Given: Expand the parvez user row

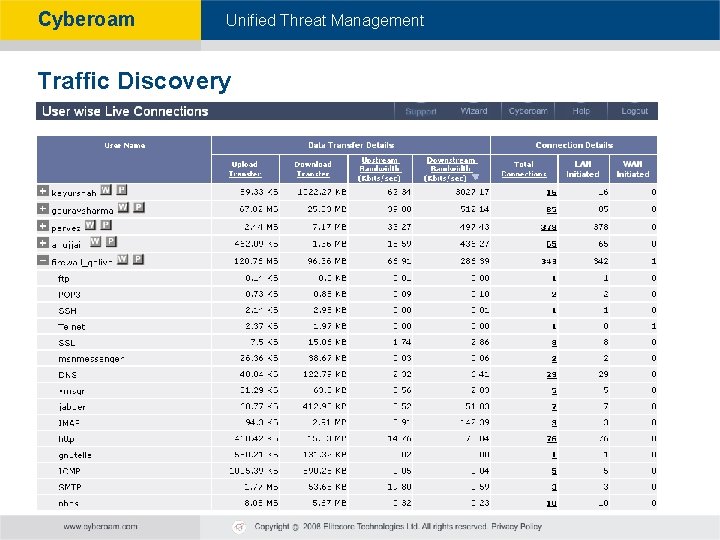Looking at the screenshot, I should (x=43, y=226).
